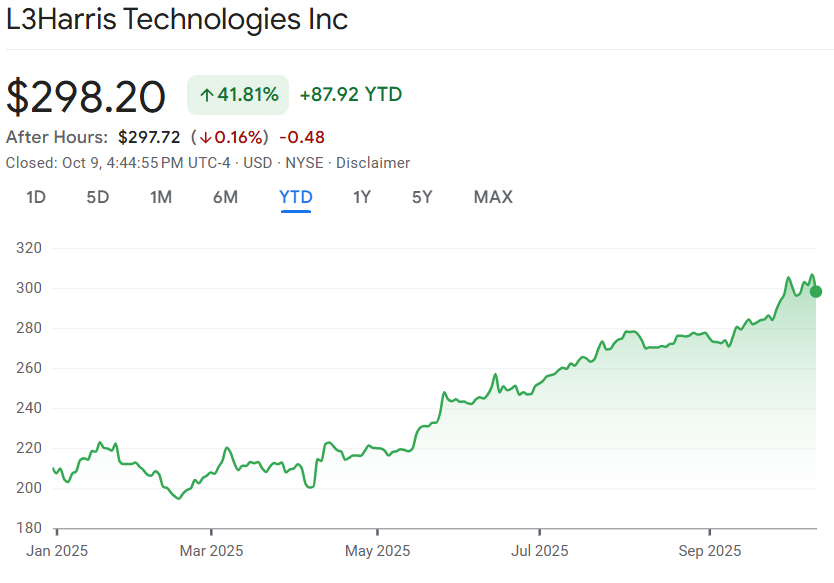Show the 1M chart range

click(161, 197)
